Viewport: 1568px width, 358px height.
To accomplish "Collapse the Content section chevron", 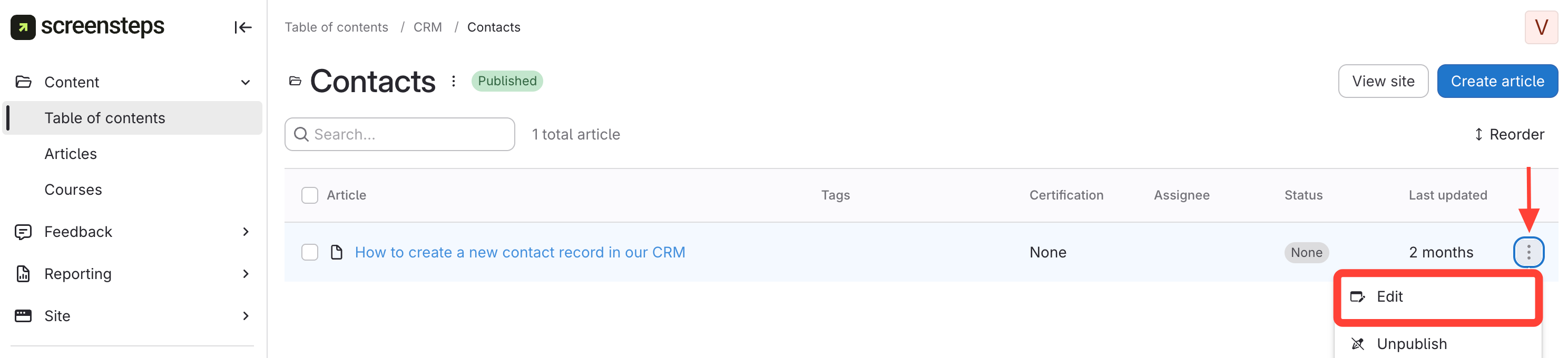I will tap(246, 83).
